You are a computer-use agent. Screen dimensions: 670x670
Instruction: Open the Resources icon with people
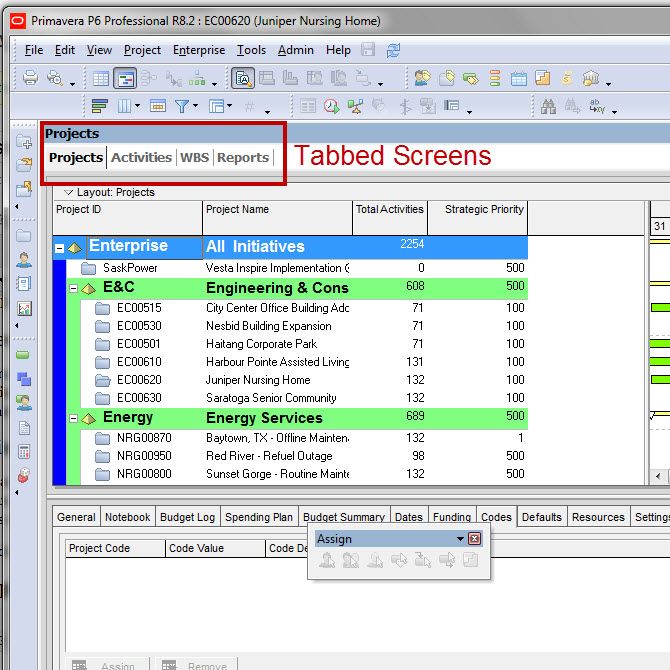point(423,78)
